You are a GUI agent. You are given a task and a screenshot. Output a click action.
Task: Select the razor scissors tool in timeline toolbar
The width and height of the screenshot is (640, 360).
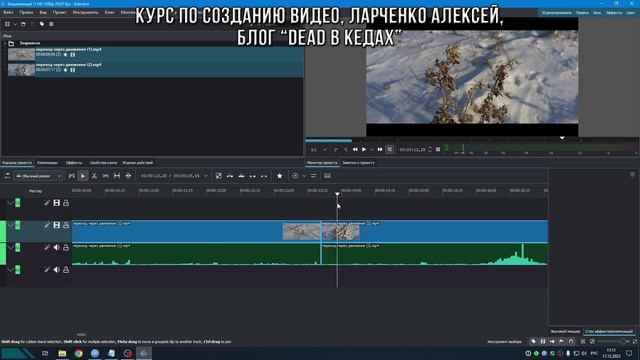coord(94,176)
